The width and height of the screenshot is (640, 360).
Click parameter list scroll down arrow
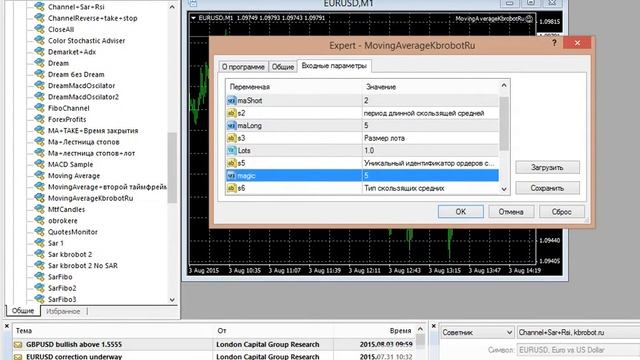click(504, 189)
